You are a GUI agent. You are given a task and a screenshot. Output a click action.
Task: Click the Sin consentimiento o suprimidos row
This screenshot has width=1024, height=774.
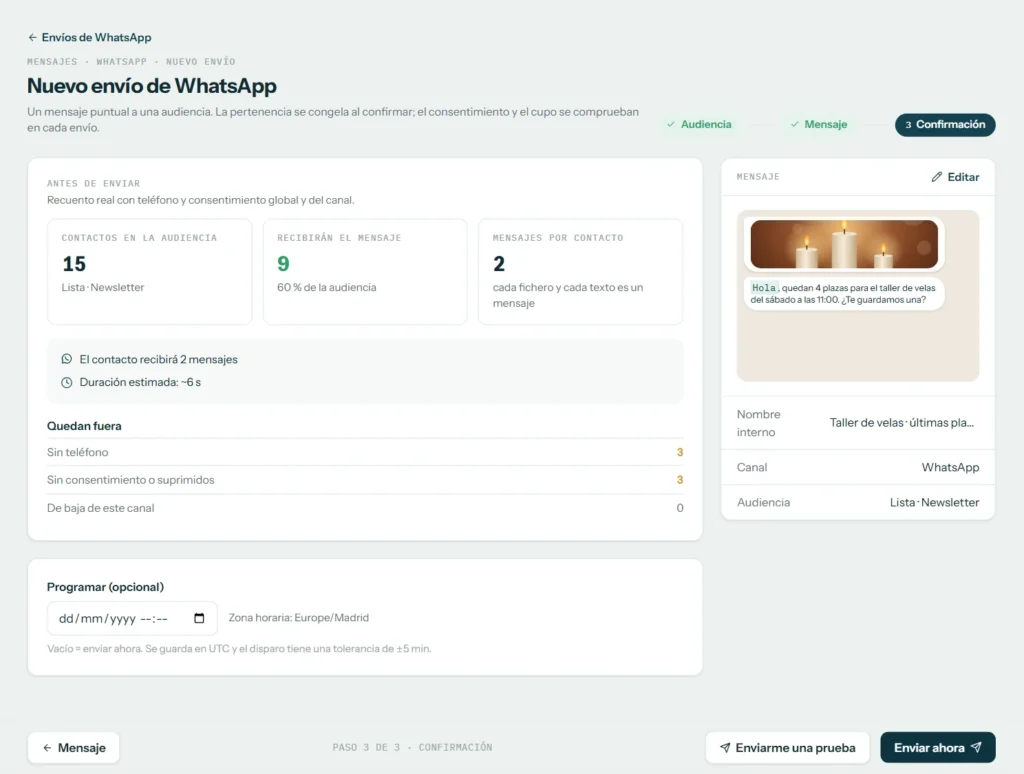coord(365,479)
